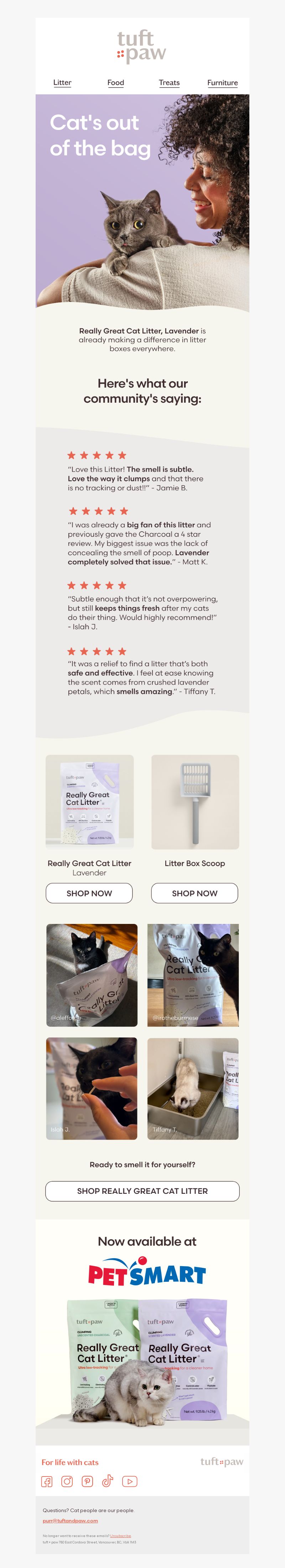Image resolution: width=285 pixels, height=1568 pixels.
Task: Click the tuft+paw footer logo
Action: coord(222,1462)
